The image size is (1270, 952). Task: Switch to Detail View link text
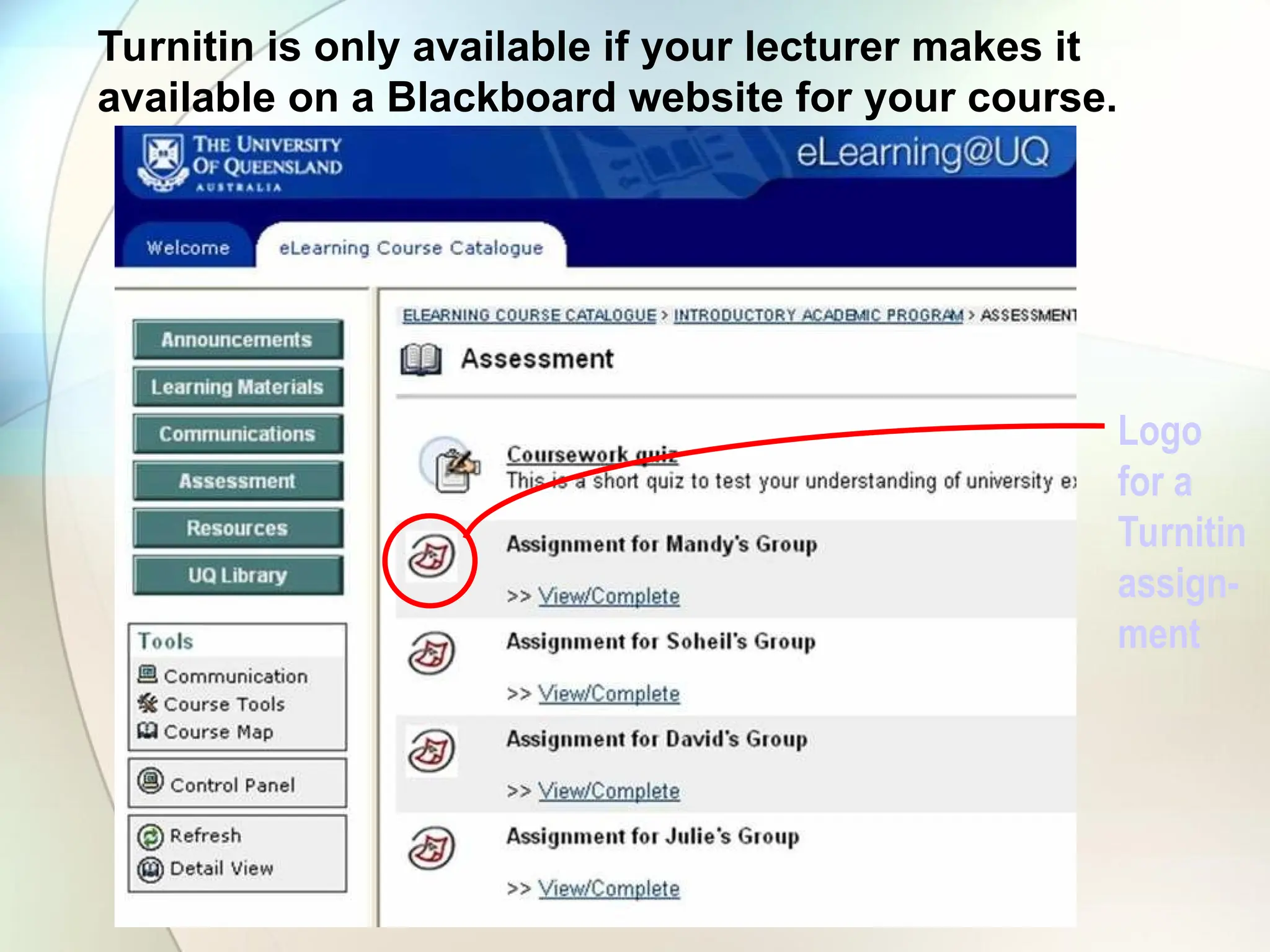[x=221, y=868]
